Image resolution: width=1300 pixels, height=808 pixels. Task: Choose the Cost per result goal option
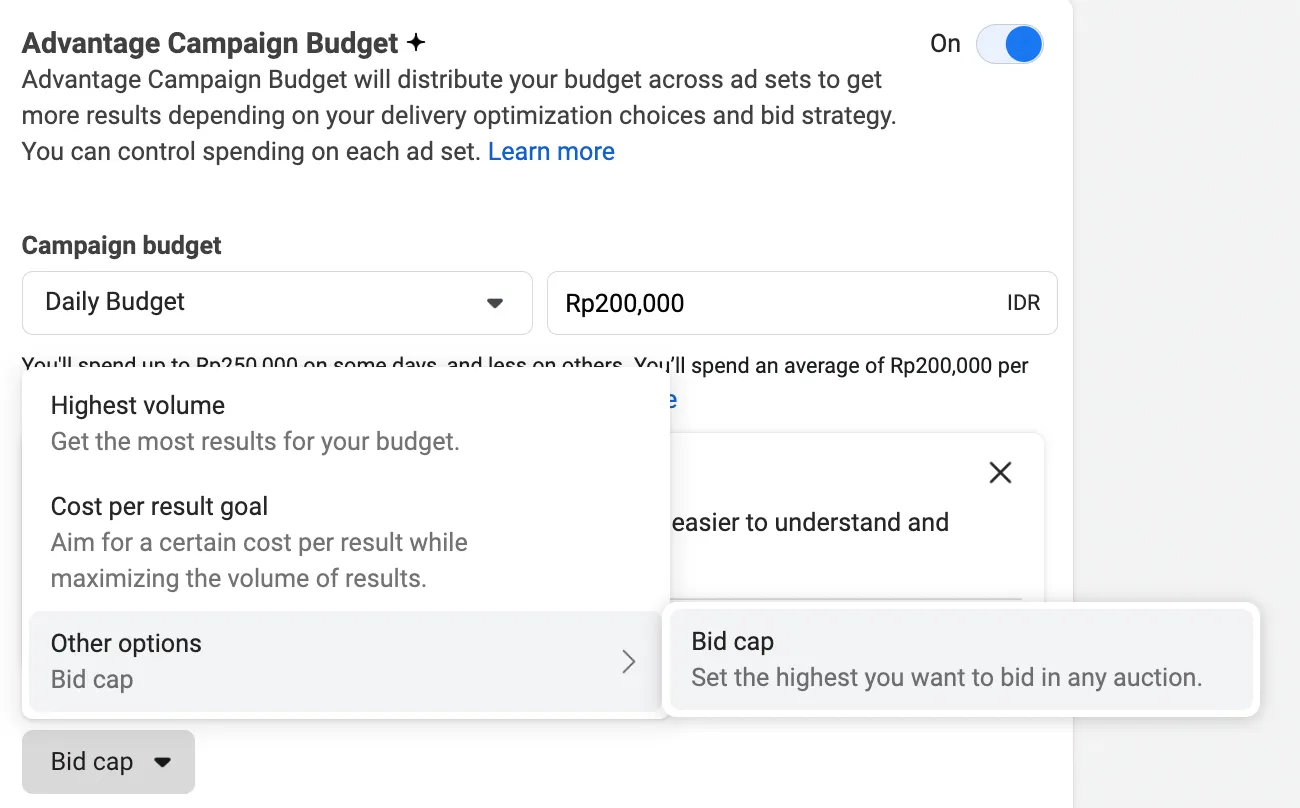pos(346,542)
